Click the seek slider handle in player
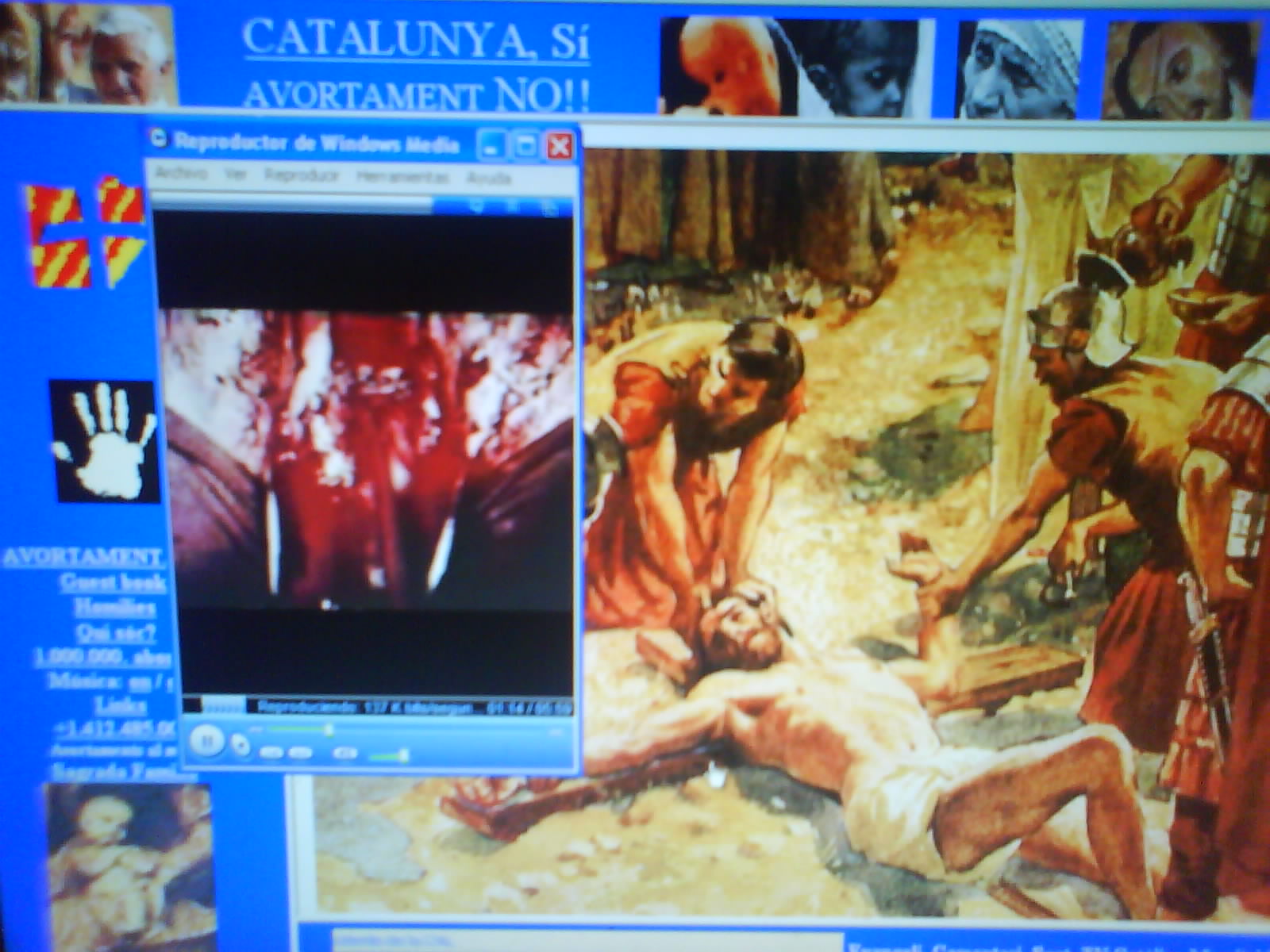 tap(329, 729)
